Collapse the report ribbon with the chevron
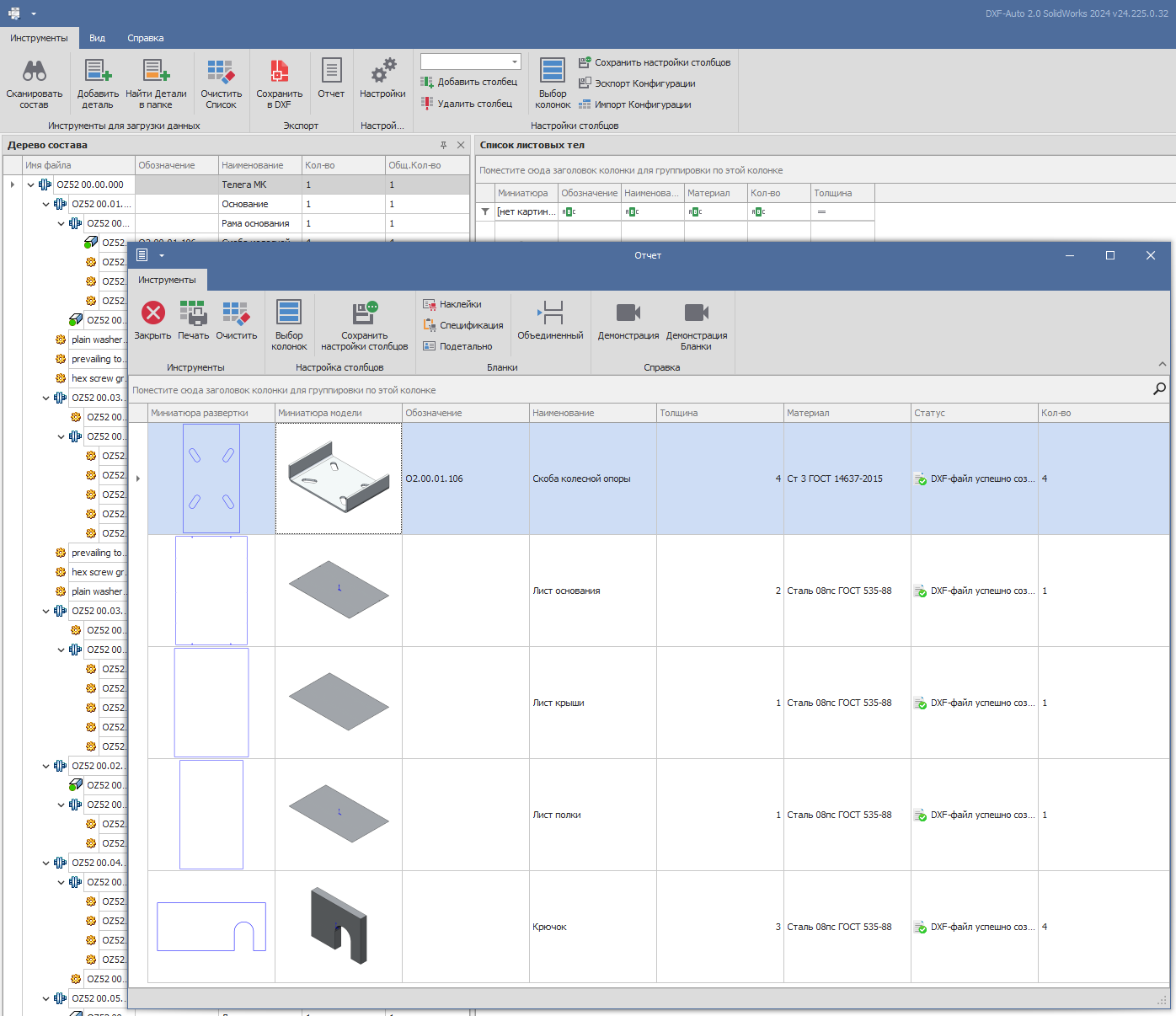Viewport: 1176px width, 1016px height. pyautogui.click(x=1163, y=364)
